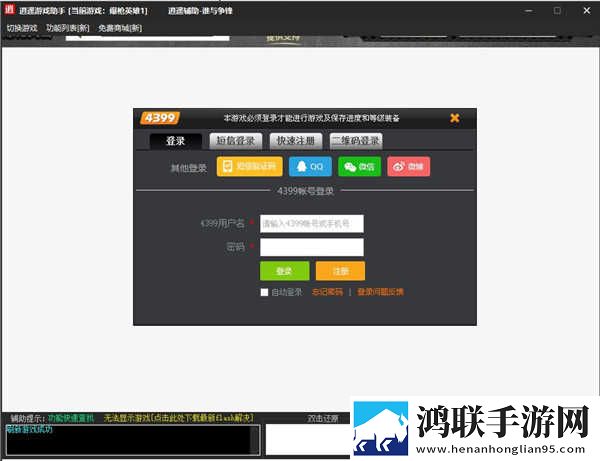Log in with QQ

[310, 166]
